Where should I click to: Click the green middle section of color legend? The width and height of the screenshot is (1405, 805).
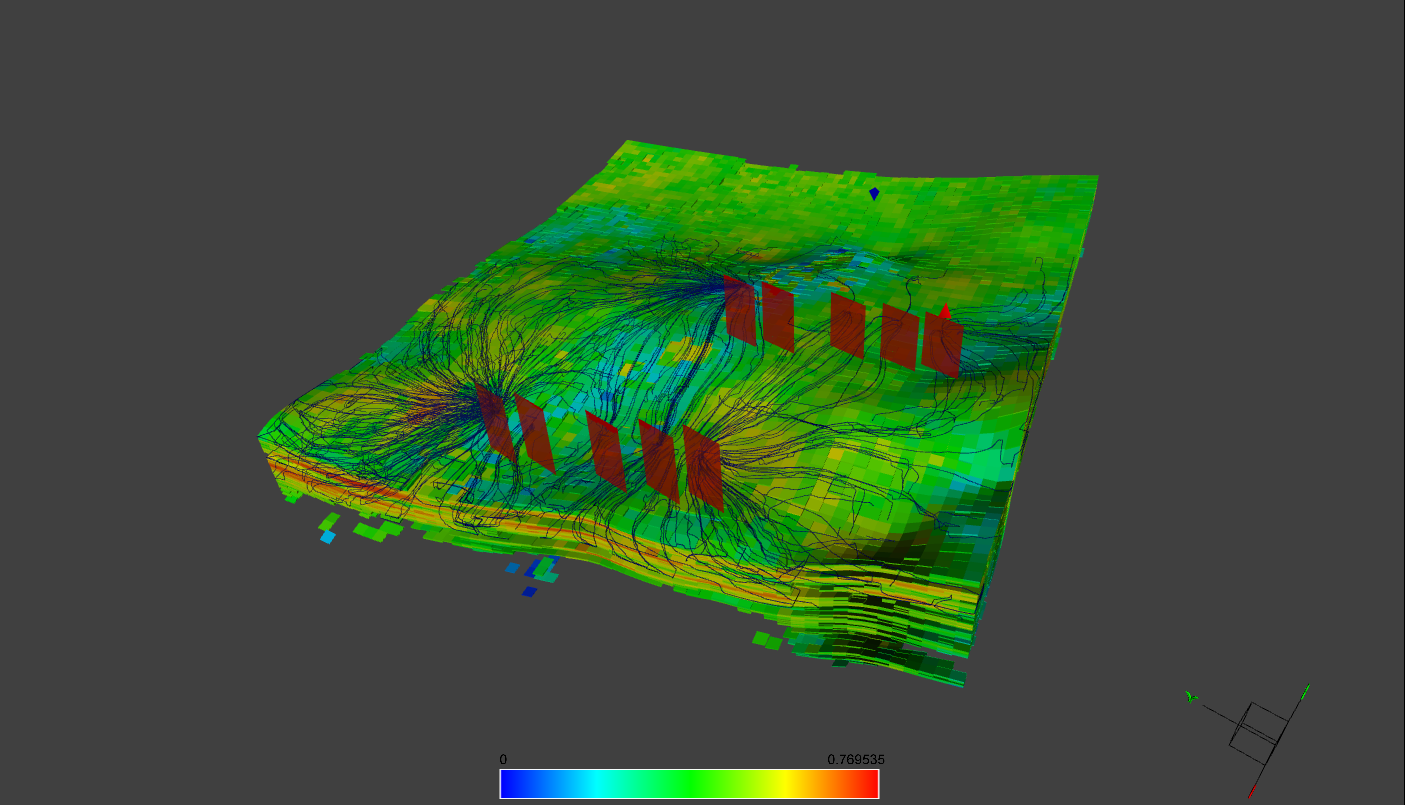point(690,784)
